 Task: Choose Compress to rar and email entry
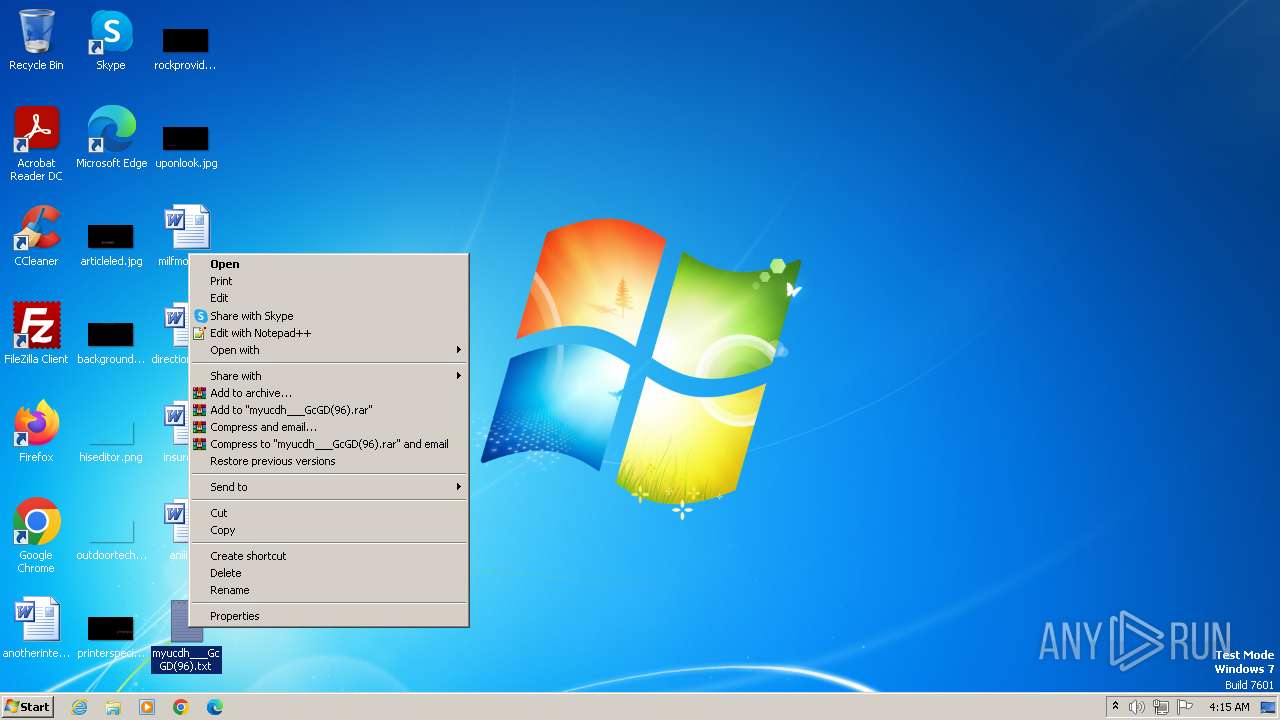(329, 444)
